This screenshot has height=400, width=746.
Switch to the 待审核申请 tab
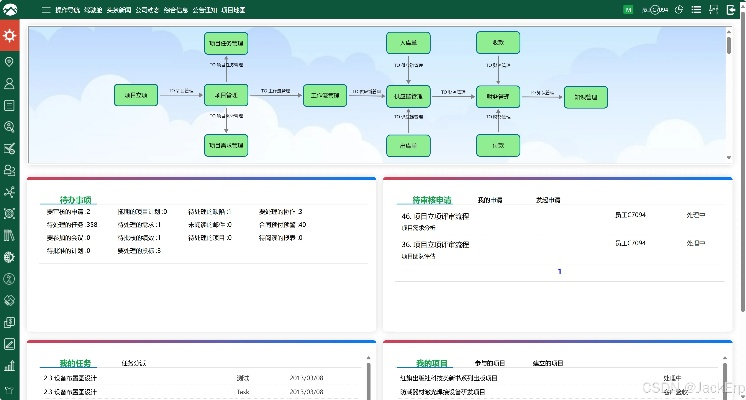pyautogui.click(x=432, y=200)
